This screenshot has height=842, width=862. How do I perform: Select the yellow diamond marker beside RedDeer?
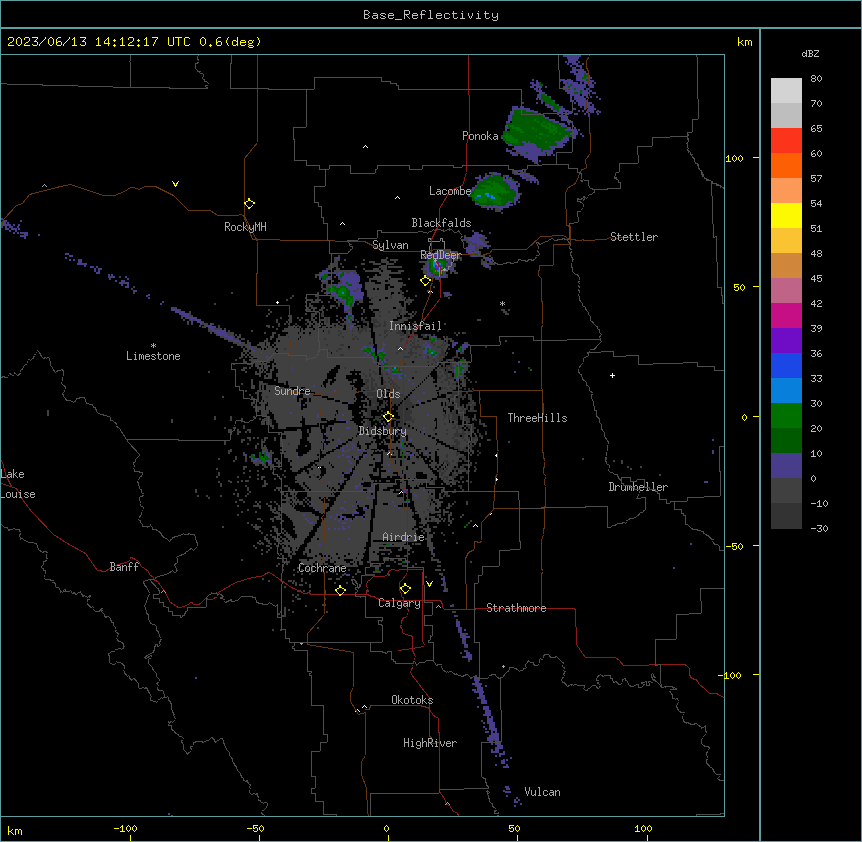(425, 281)
